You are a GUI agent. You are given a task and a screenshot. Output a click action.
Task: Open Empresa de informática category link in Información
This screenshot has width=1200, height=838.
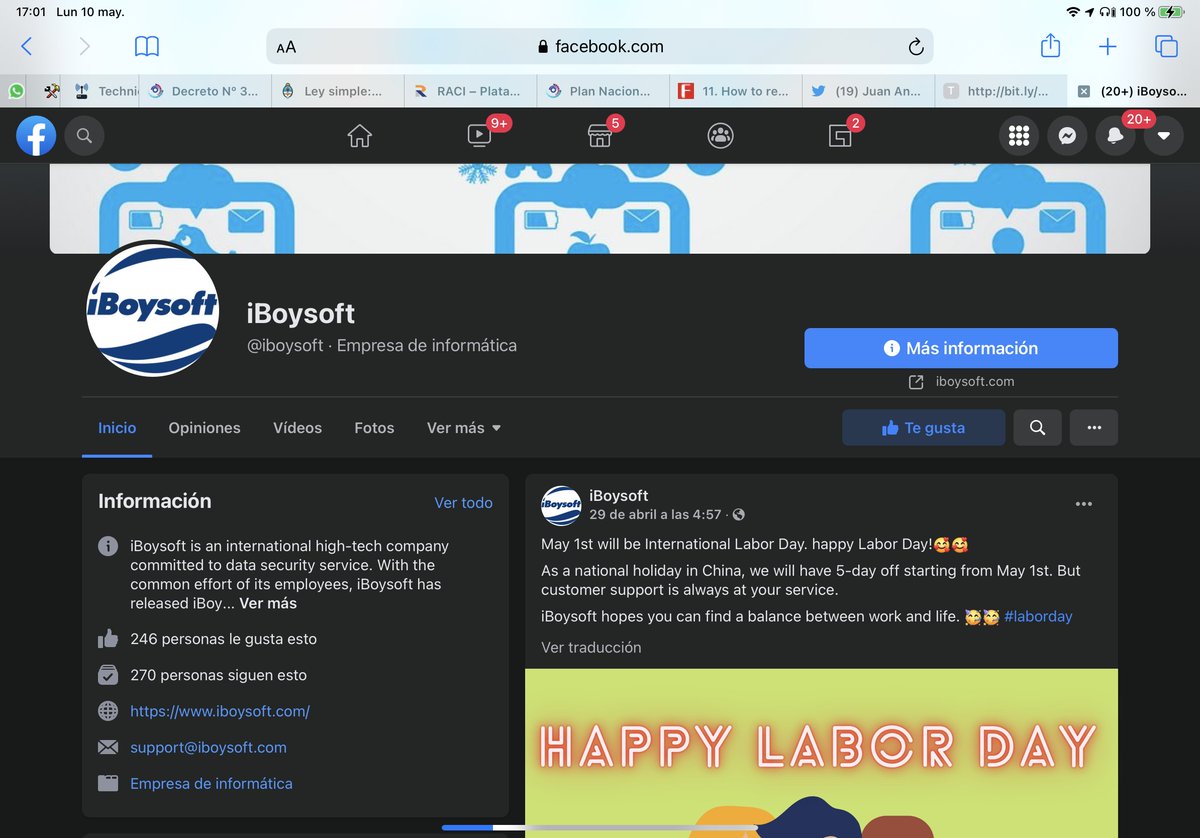tap(211, 783)
